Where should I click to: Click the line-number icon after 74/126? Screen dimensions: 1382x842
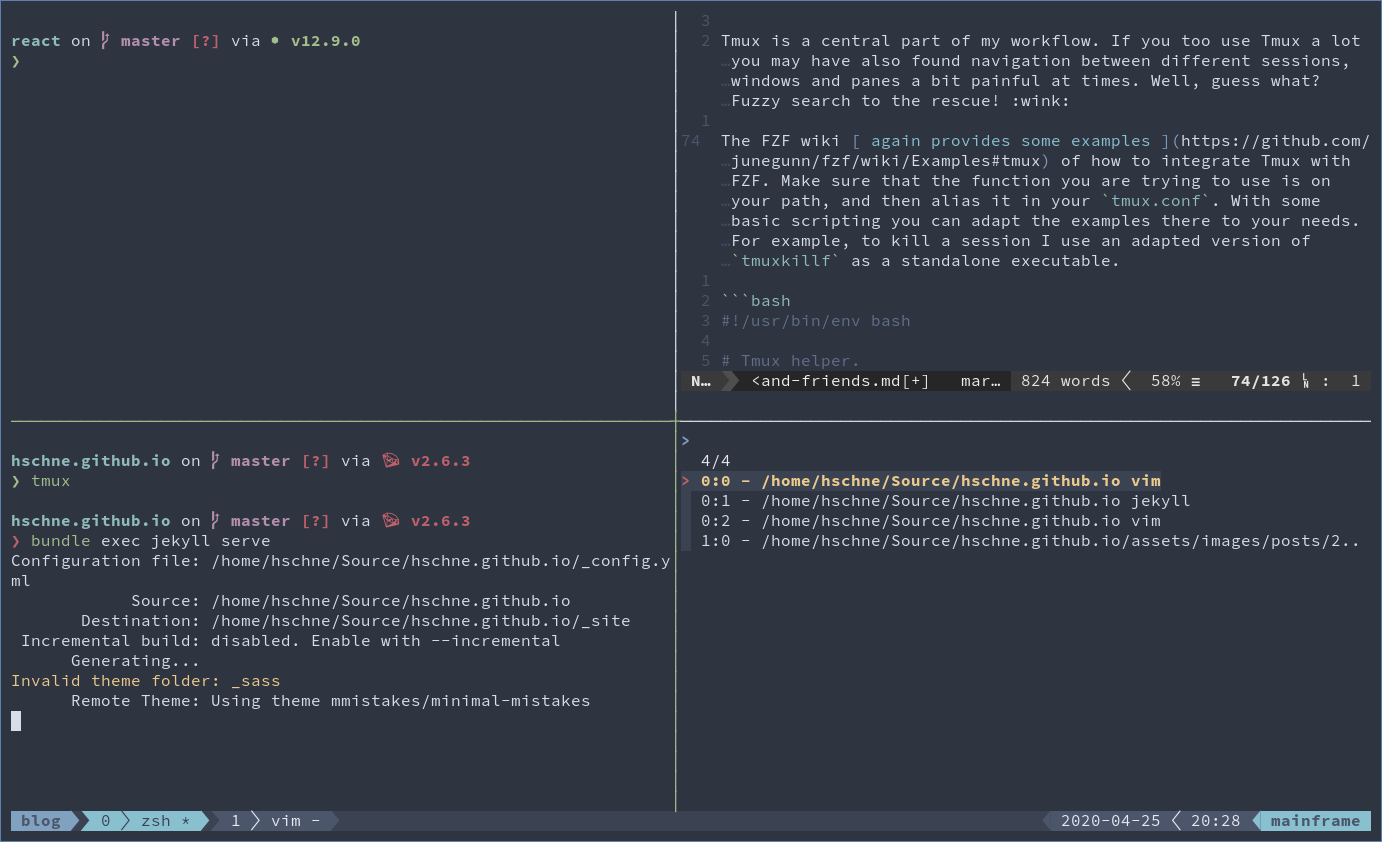point(1306,381)
